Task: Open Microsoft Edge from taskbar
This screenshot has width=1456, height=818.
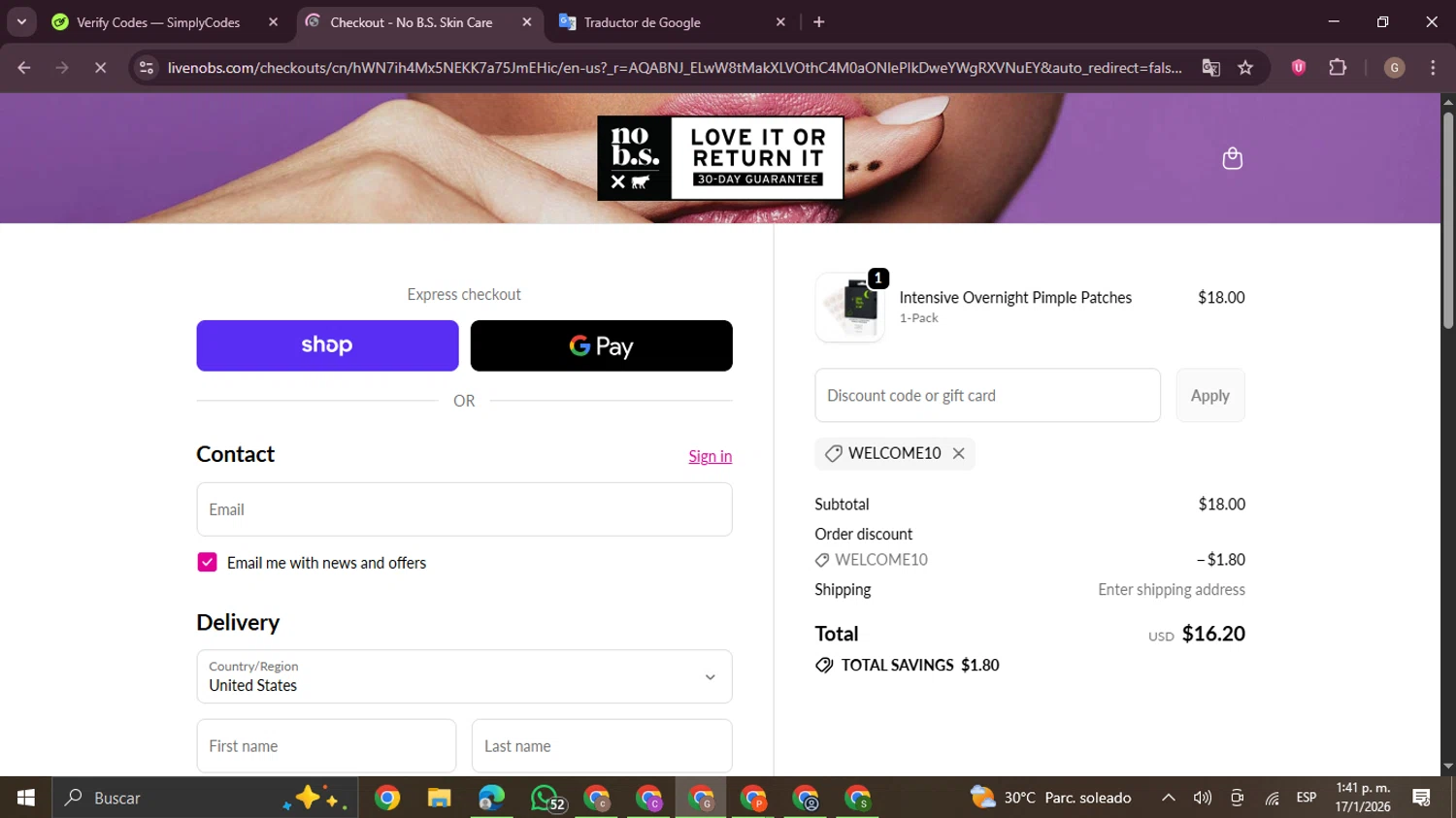Action: pos(491,798)
